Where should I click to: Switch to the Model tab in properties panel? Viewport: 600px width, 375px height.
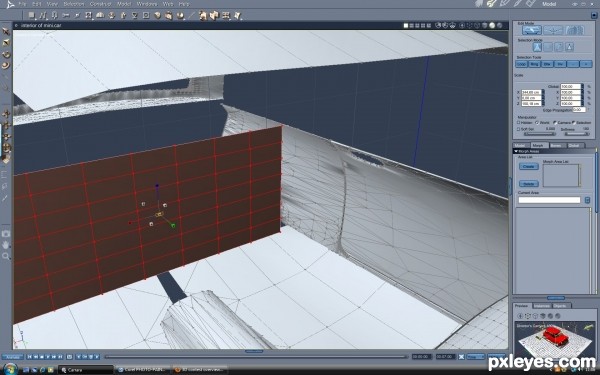(520, 145)
